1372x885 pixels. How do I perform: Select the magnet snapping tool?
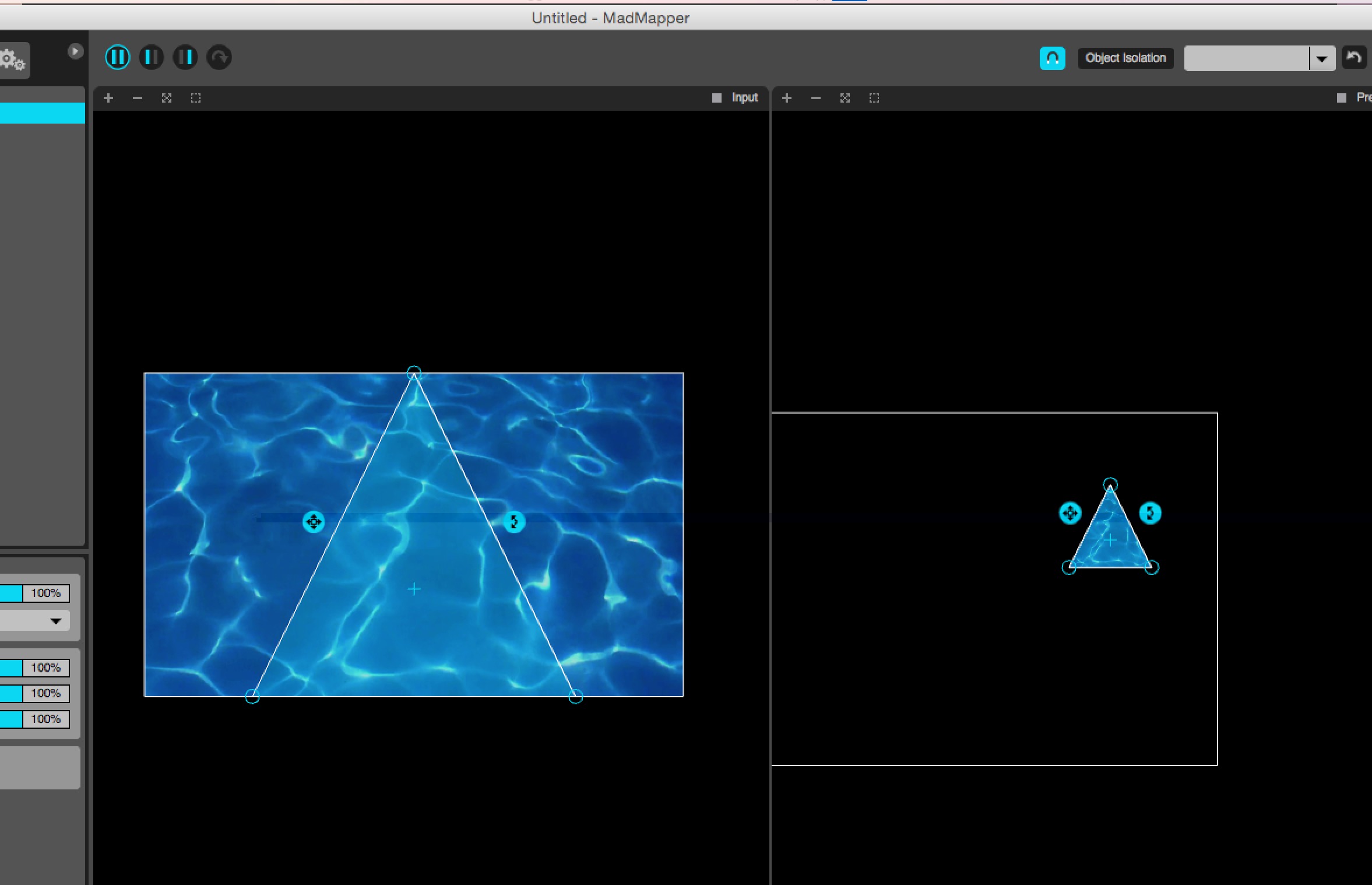point(1052,57)
